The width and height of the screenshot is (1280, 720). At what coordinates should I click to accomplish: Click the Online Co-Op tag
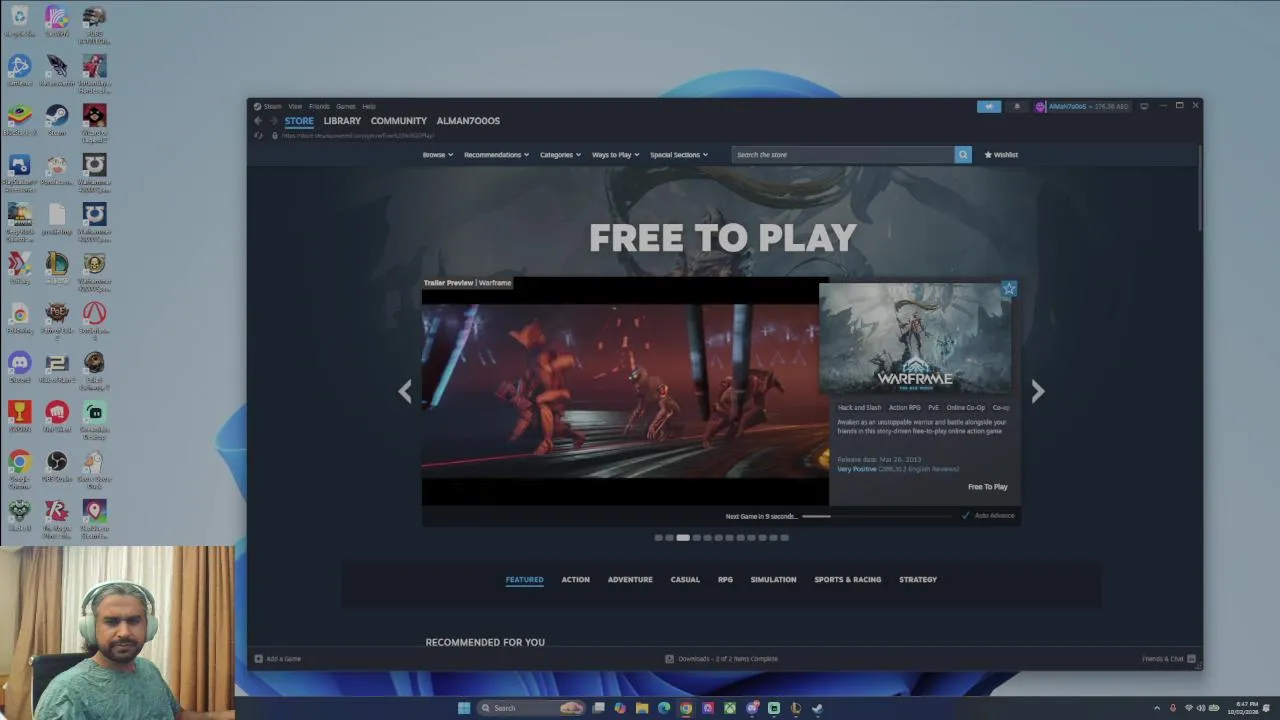pos(965,408)
